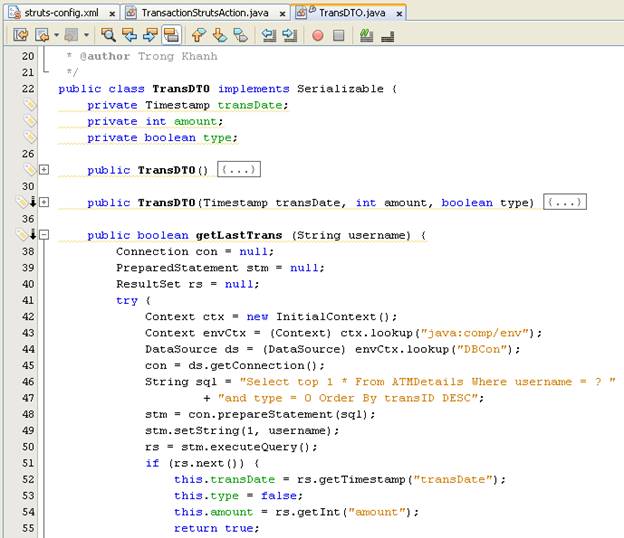624x538 pixels.
Task: Collapse the getLastTrans method fold
Action: (44, 235)
